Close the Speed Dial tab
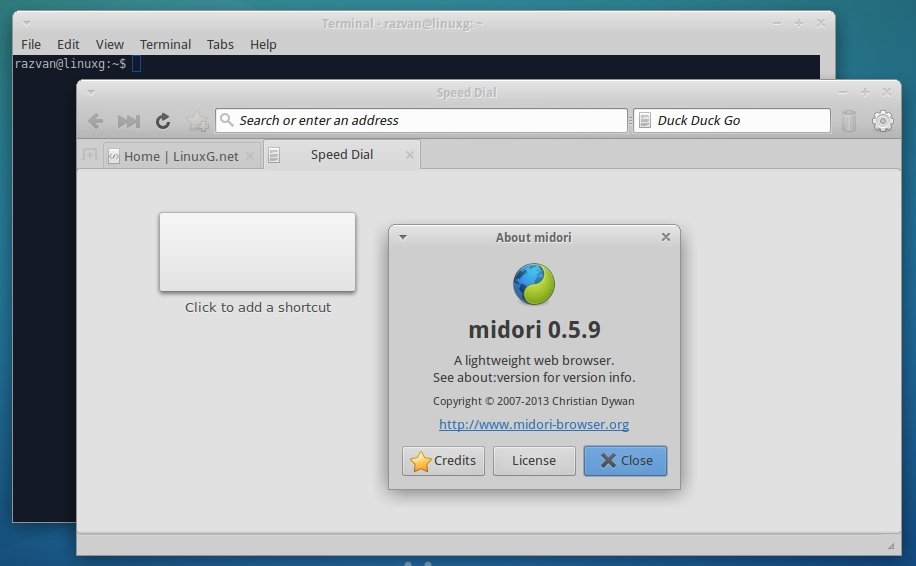 click(x=410, y=155)
